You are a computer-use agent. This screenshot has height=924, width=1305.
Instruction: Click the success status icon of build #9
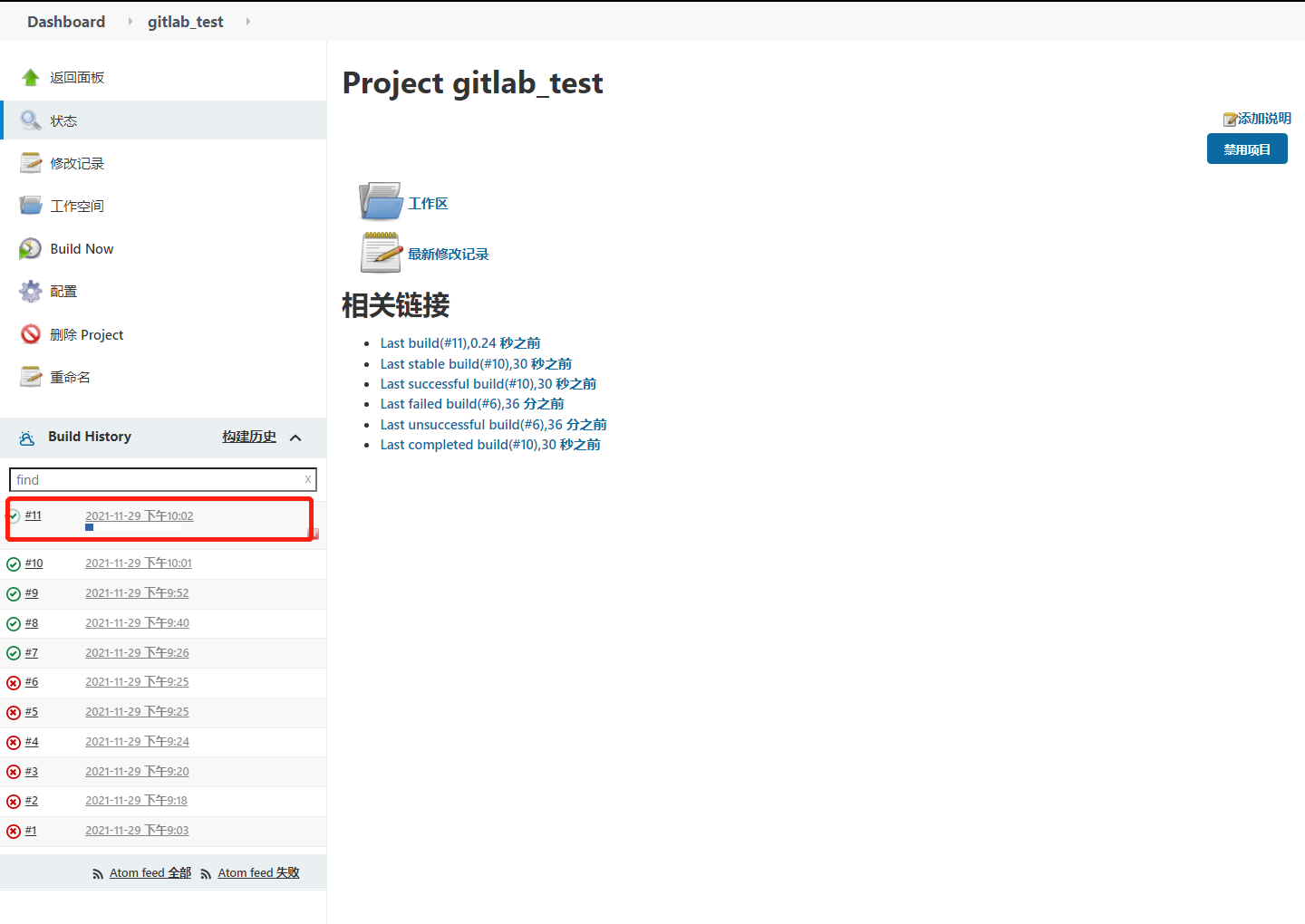[x=14, y=594]
